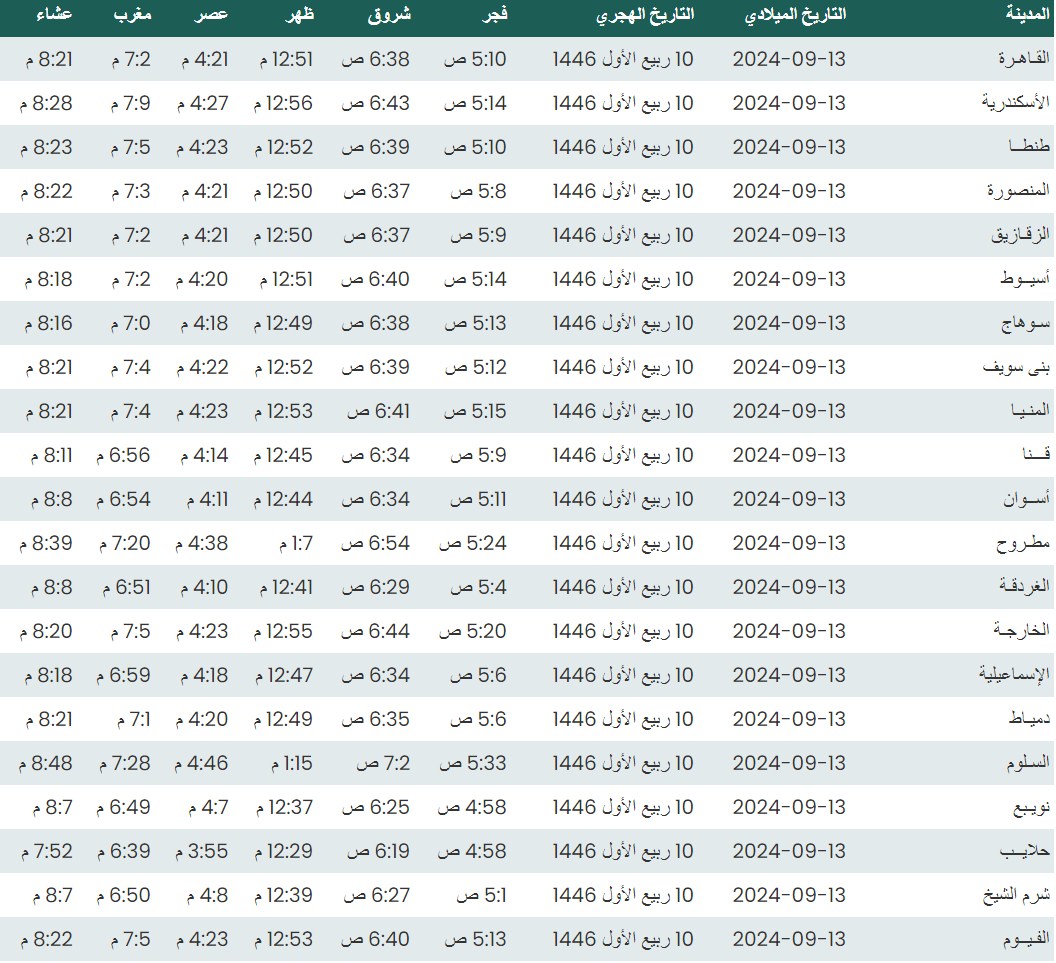Click the عشاء column header

53,15
